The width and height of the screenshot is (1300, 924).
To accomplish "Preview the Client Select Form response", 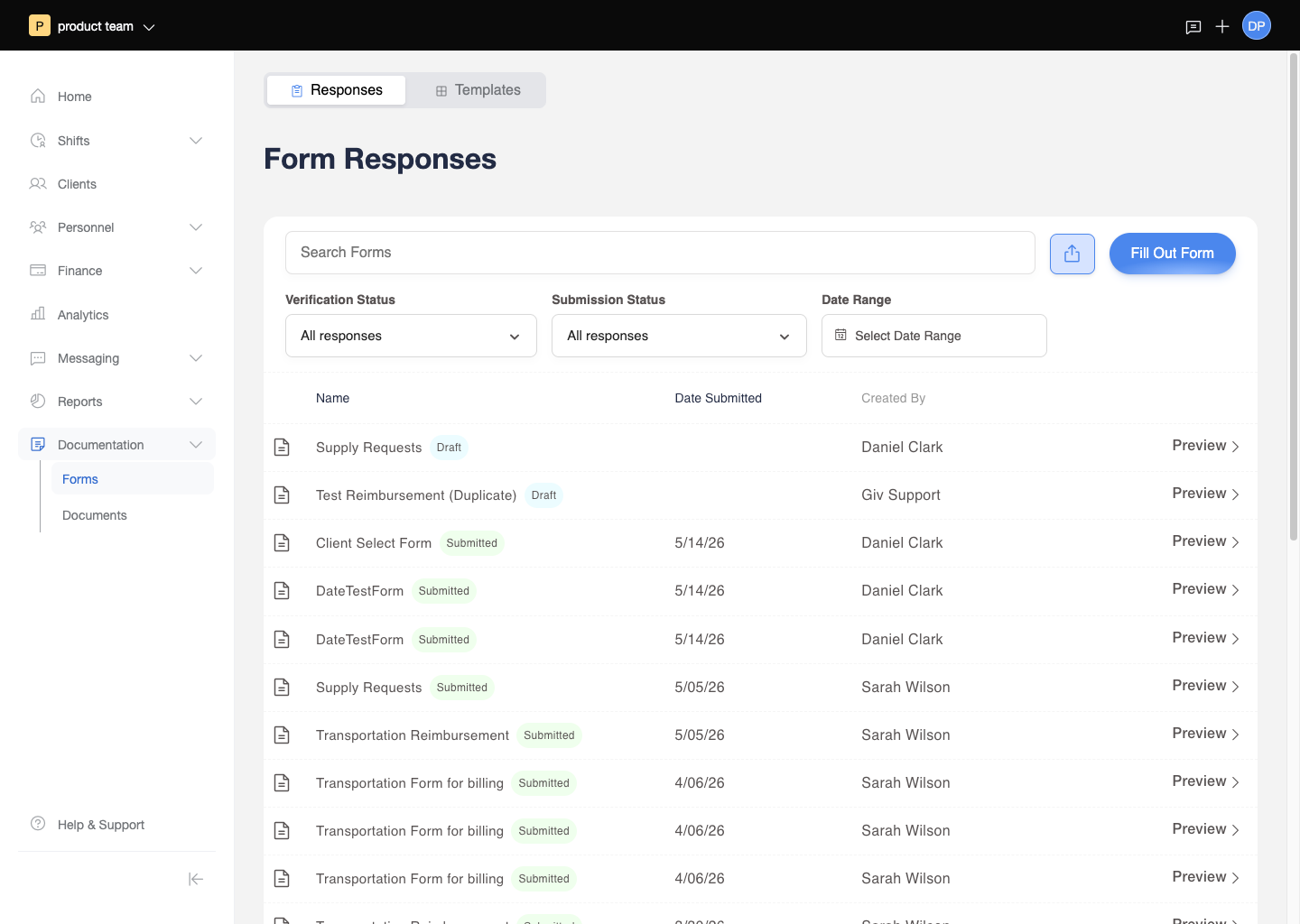I will pyautogui.click(x=1205, y=541).
